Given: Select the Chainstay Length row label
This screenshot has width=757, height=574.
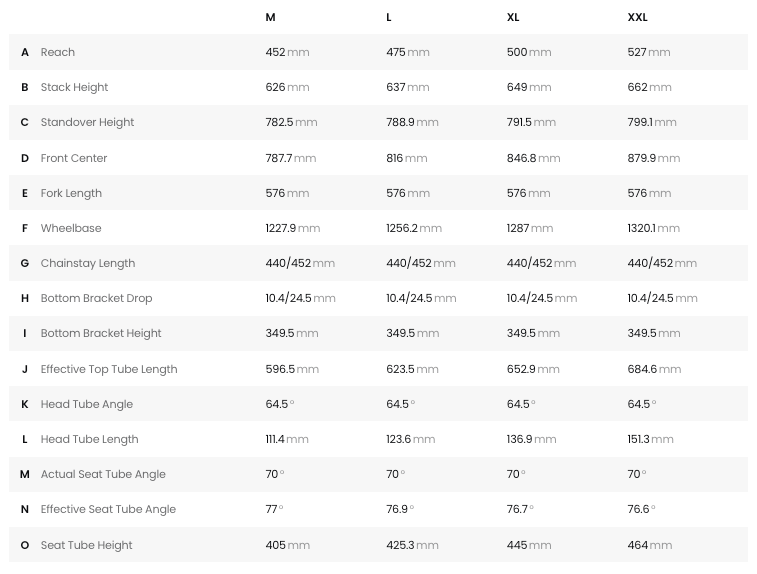Looking at the screenshot, I should 88,263.
